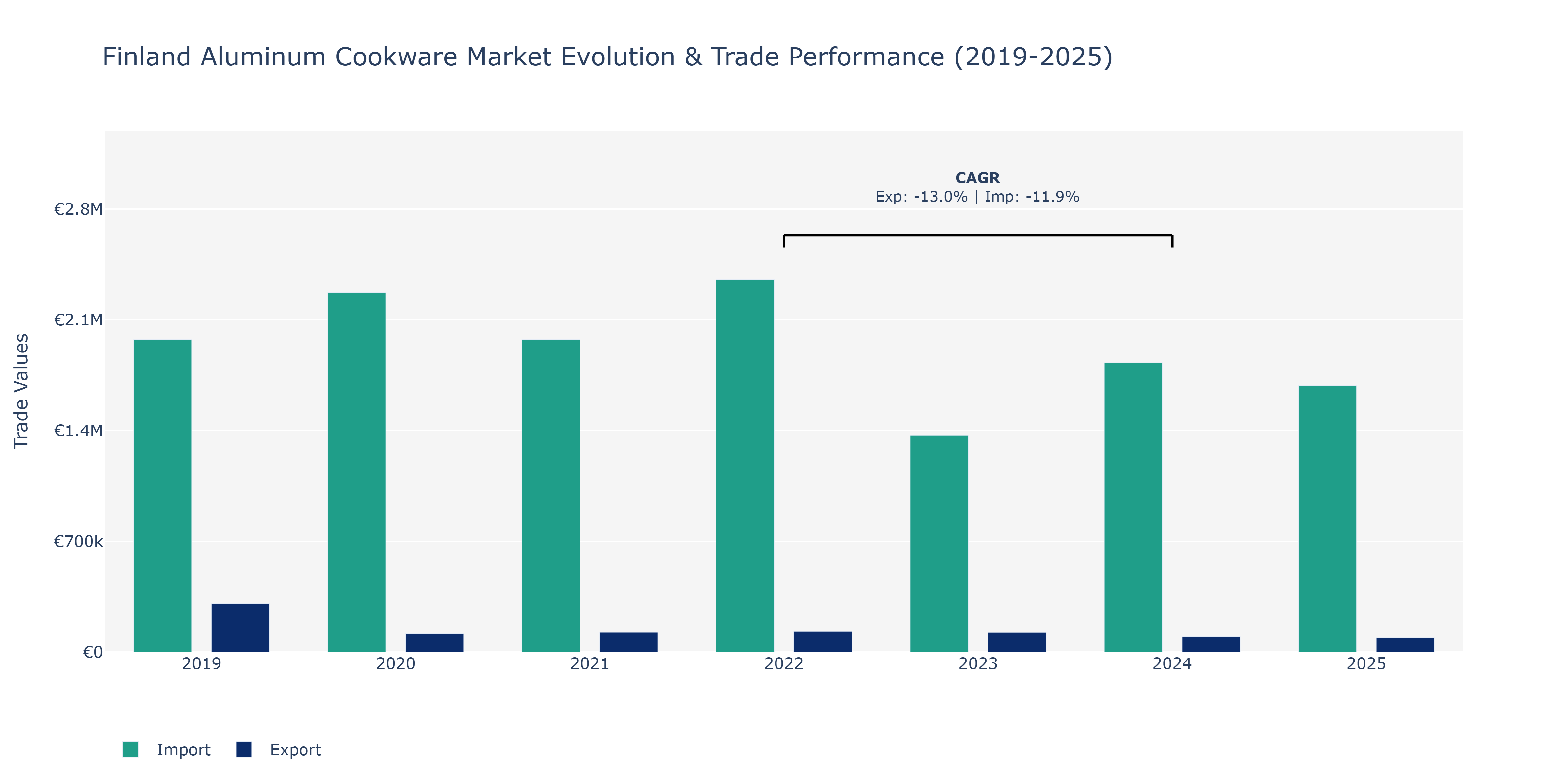Viewport: 1568px width, 784px height.
Task: Click the 2019 Import bar
Action: click(163, 496)
